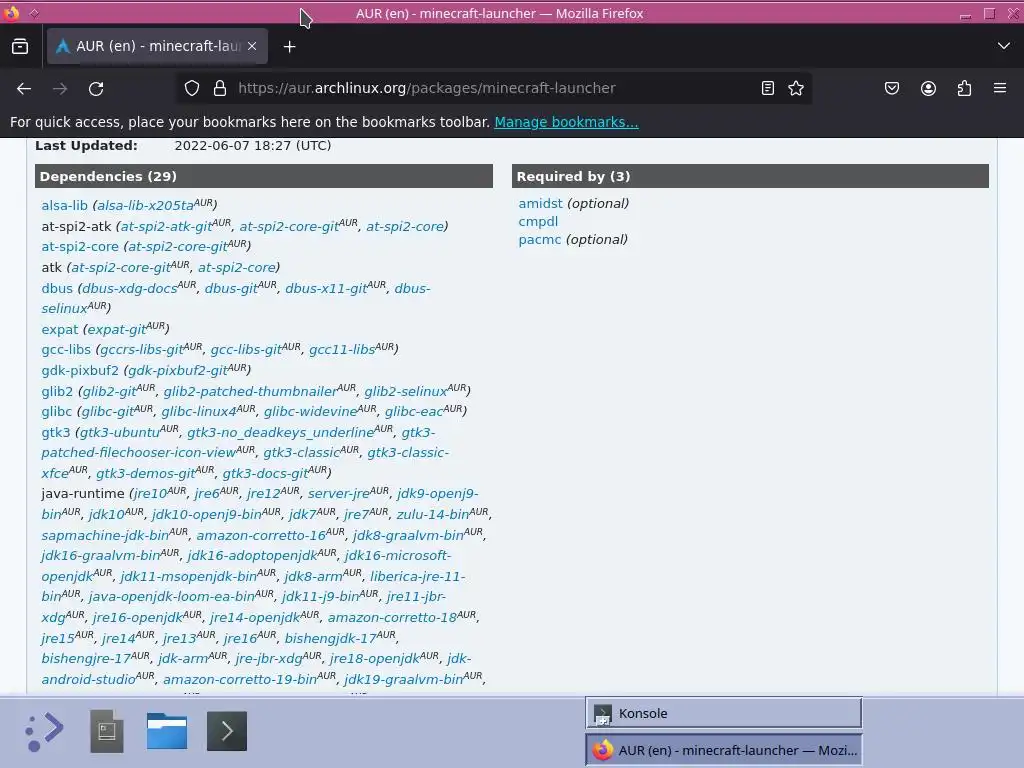Open the glibc package link
Screen dimensions: 1024x768
coord(56,411)
